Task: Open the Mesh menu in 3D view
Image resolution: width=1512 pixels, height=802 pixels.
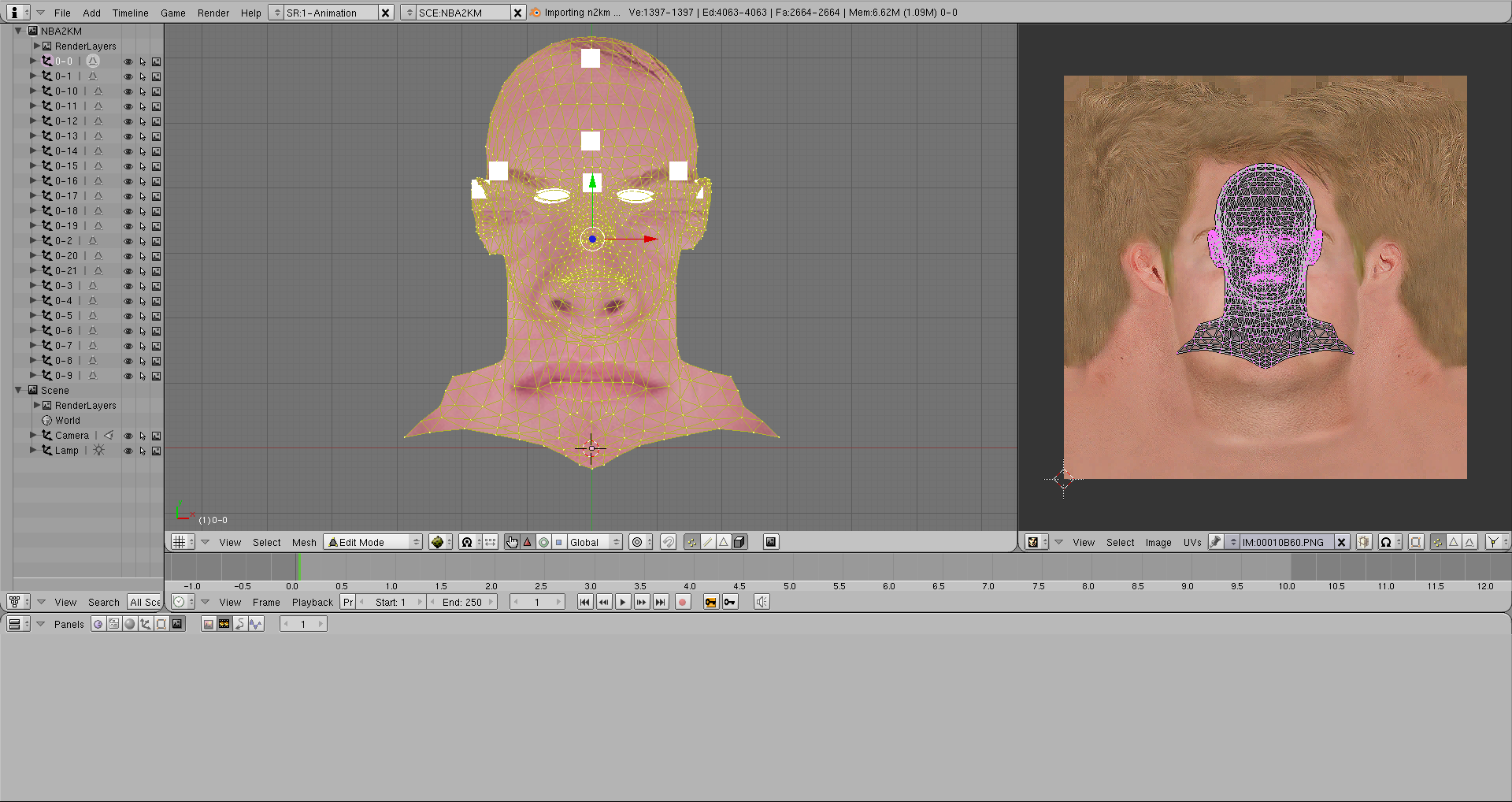Action: tap(304, 542)
